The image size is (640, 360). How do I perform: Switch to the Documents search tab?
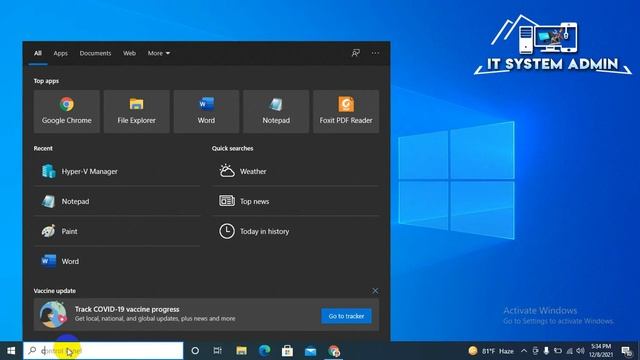pyautogui.click(x=95, y=53)
